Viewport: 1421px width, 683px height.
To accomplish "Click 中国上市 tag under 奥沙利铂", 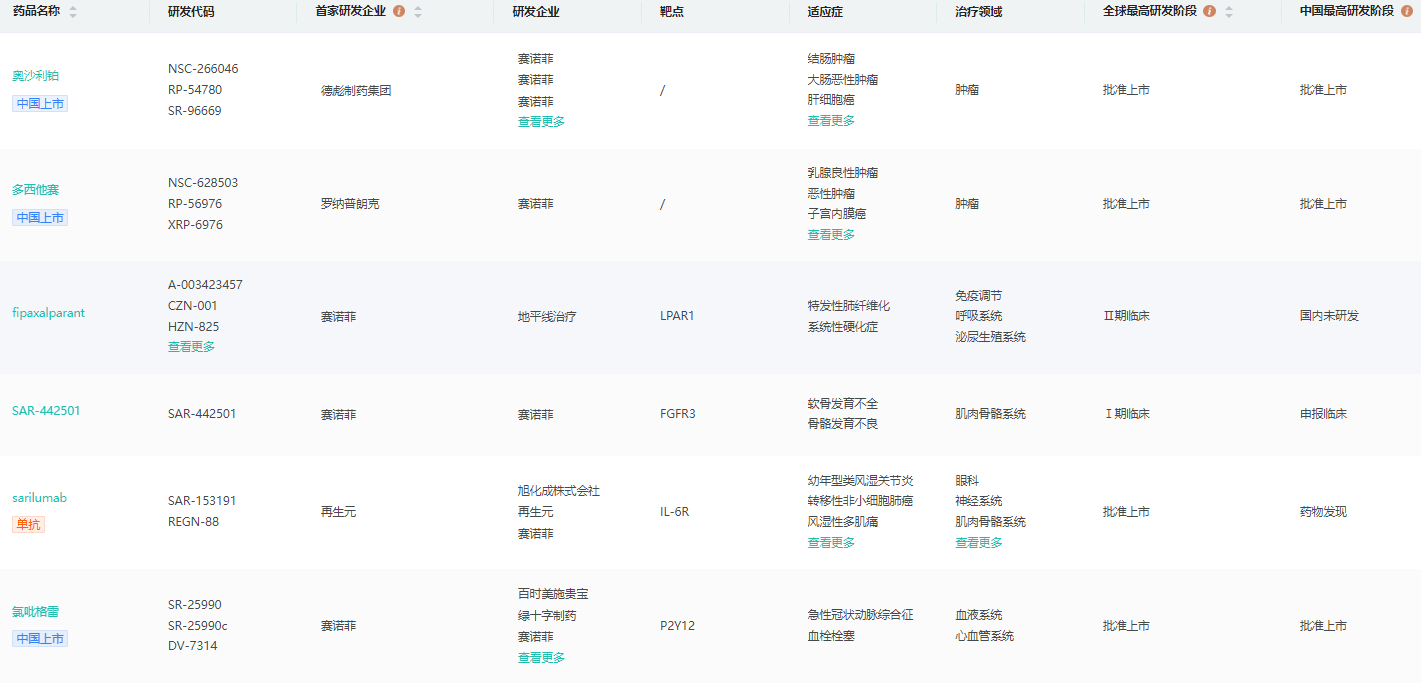I will 40,104.
